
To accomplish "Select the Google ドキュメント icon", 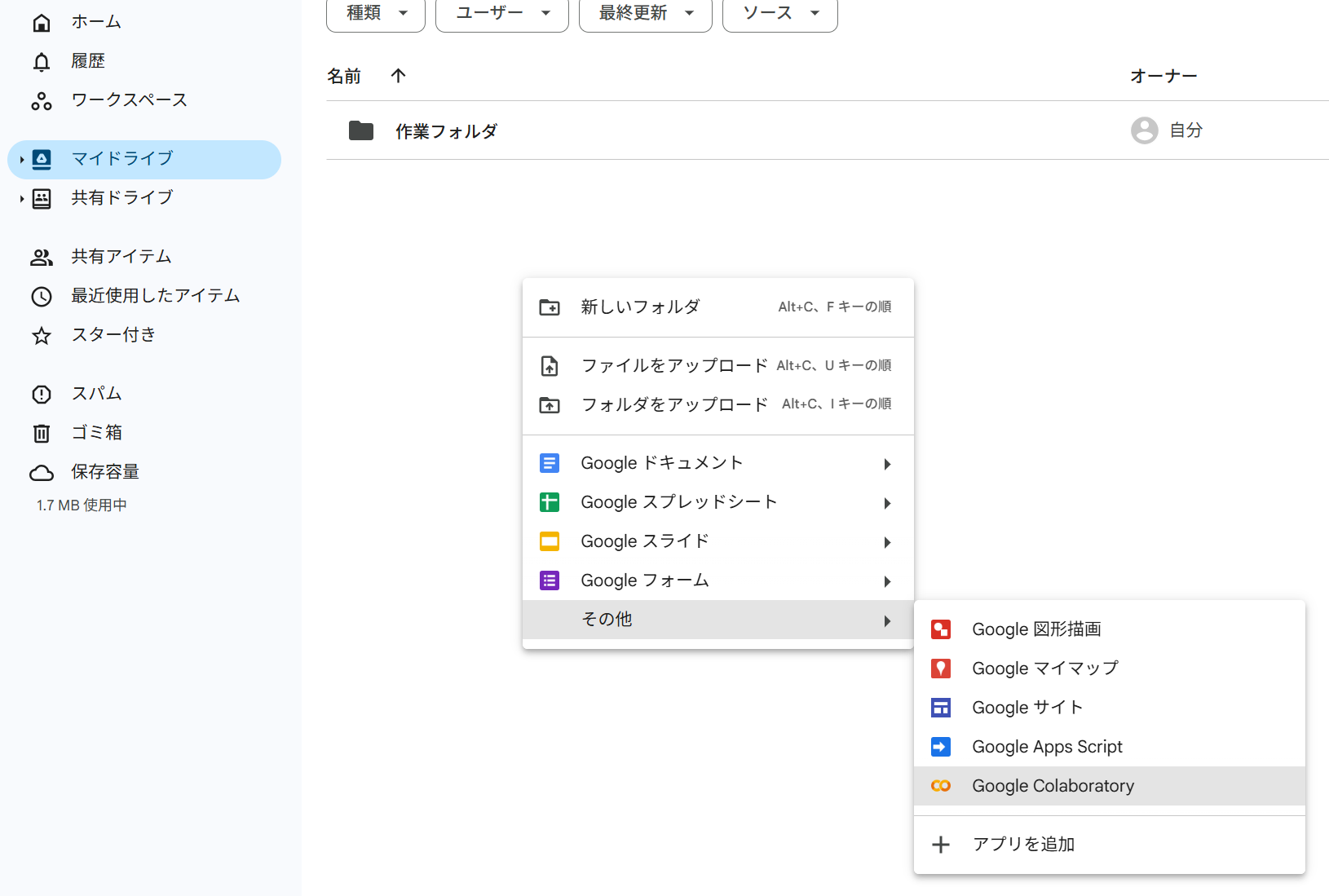I will coord(550,462).
